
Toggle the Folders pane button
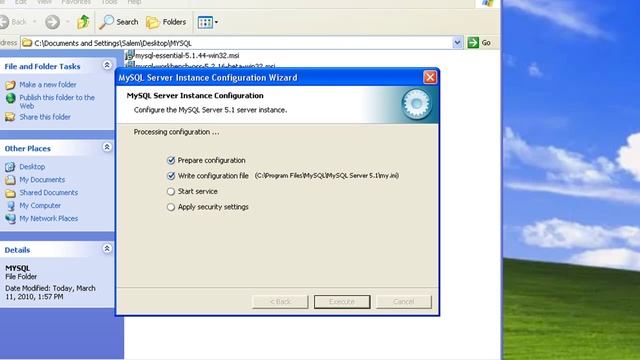tap(166, 22)
